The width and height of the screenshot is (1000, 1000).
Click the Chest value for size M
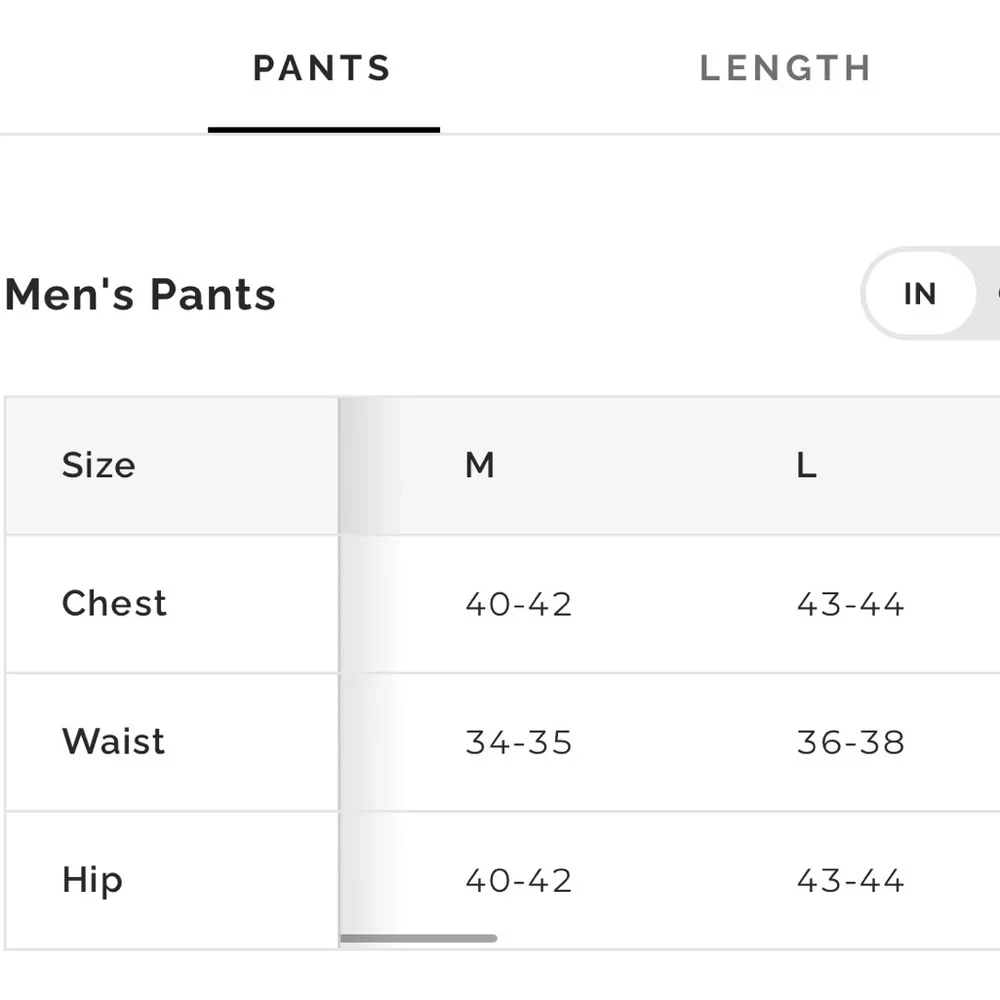(518, 604)
